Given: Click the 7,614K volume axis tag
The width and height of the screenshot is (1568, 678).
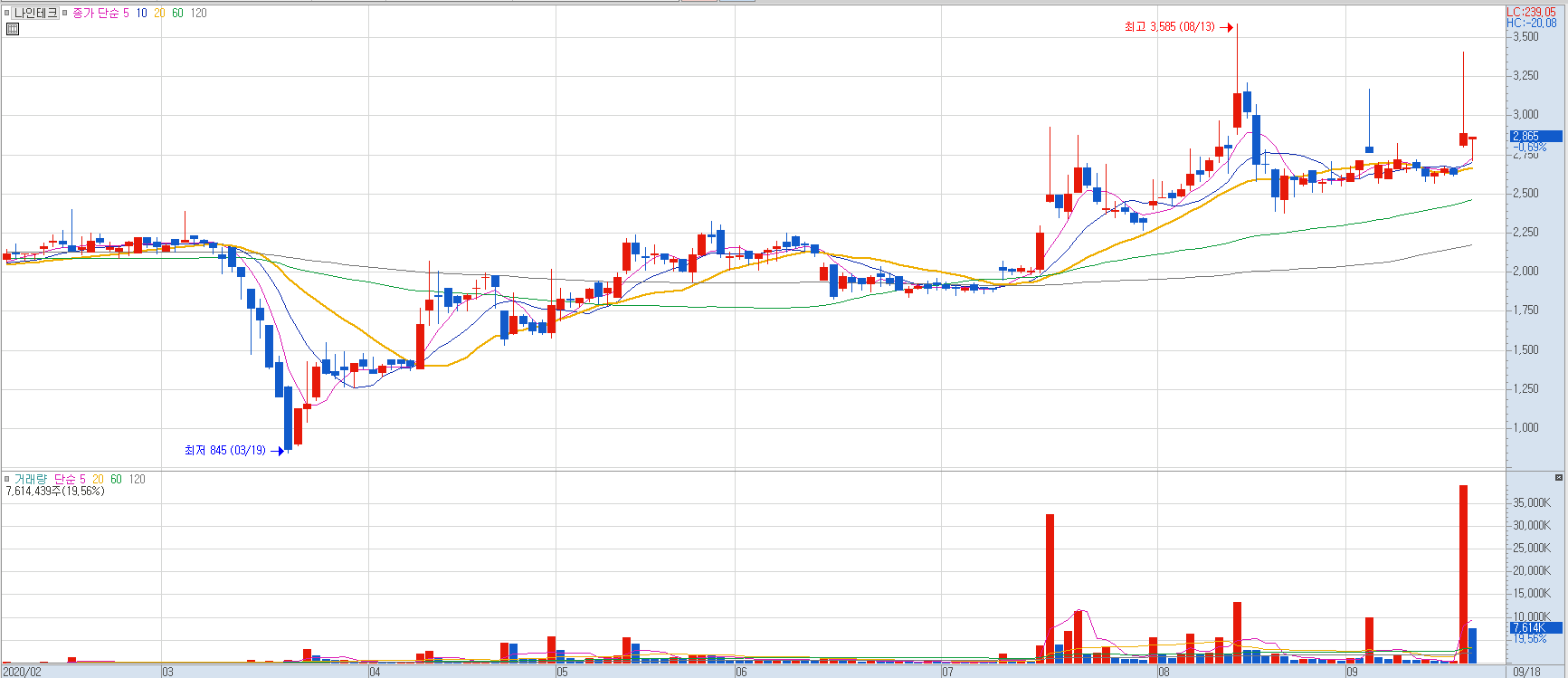Looking at the screenshot, I should coord(1535,627).
